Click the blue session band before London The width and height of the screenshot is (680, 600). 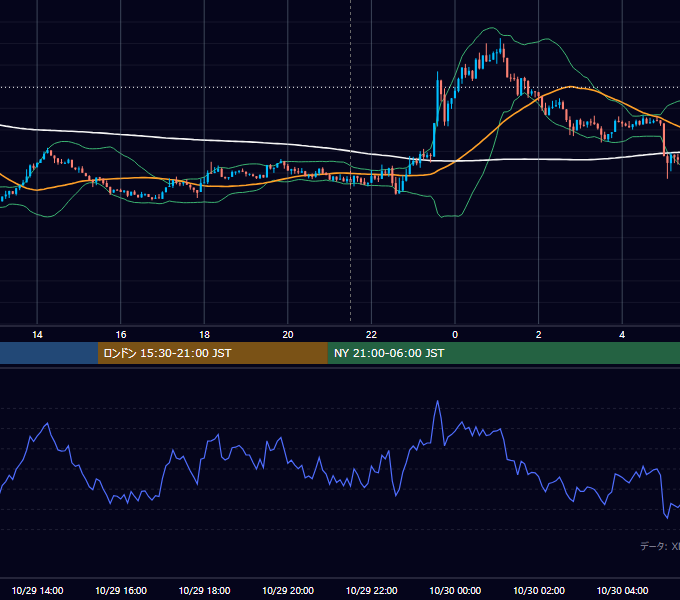click(49, 353)
